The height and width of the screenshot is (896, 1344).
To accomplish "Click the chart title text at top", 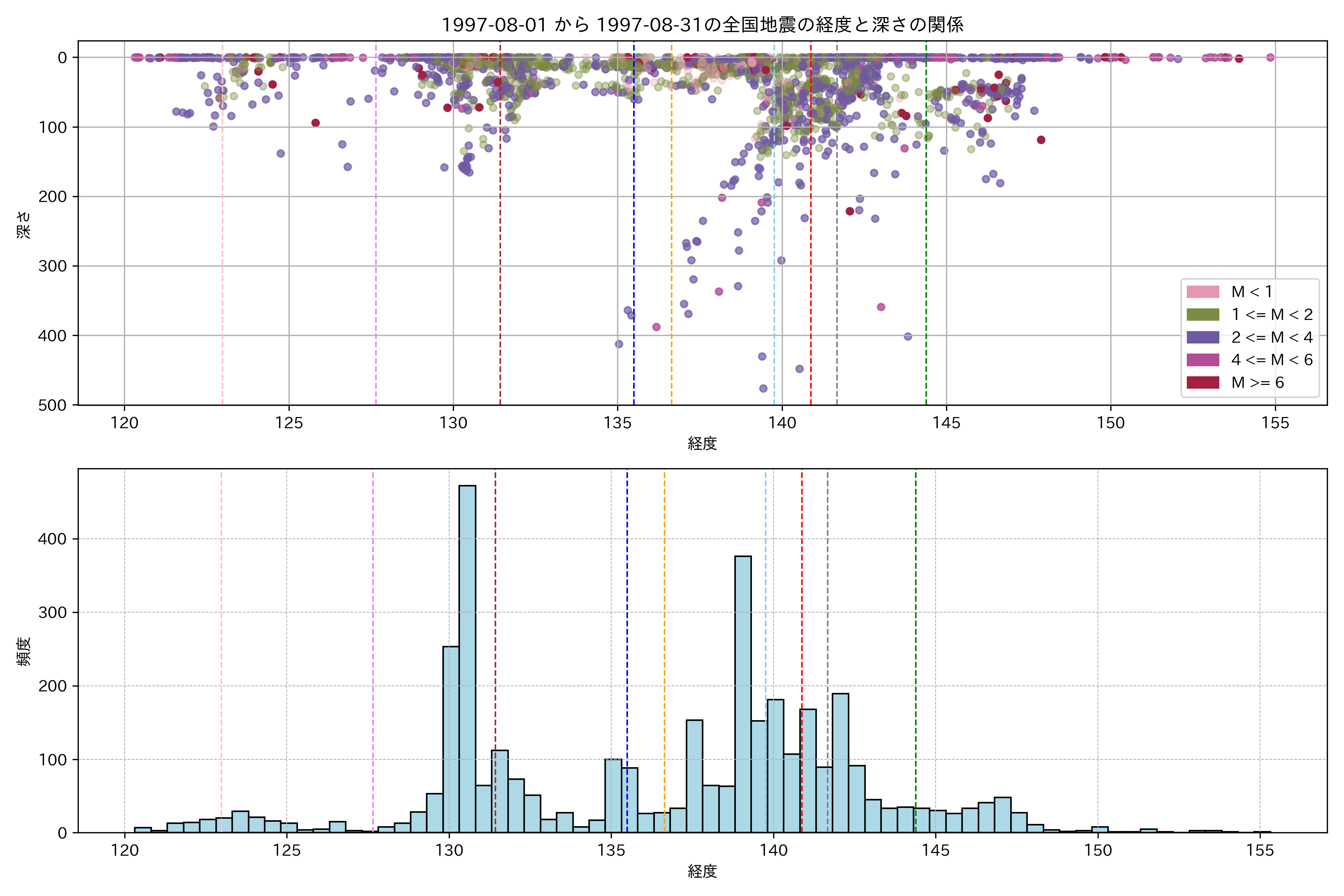I will click(702, 25).
